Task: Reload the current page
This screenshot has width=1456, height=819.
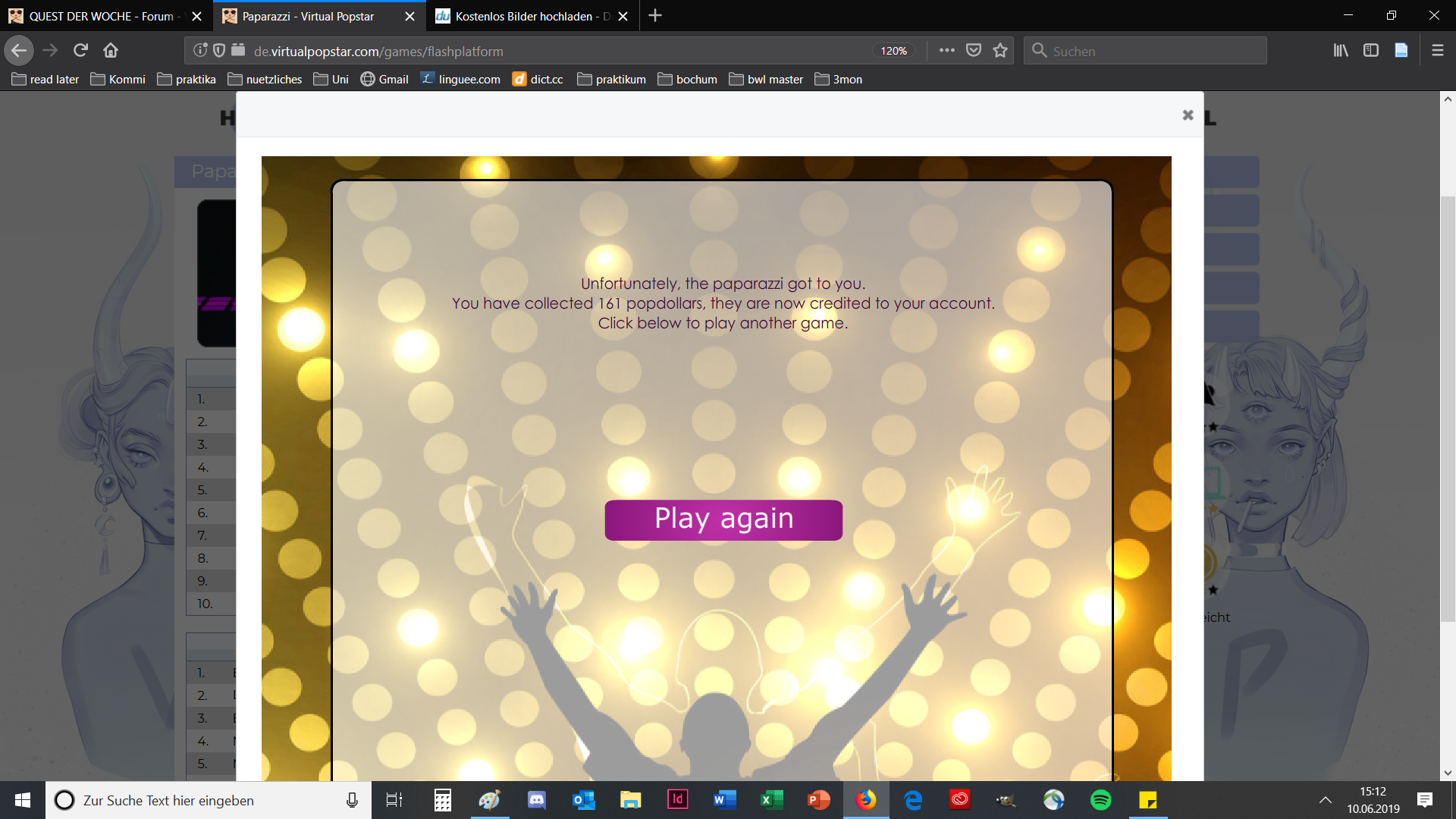Action: pos(80,51)
